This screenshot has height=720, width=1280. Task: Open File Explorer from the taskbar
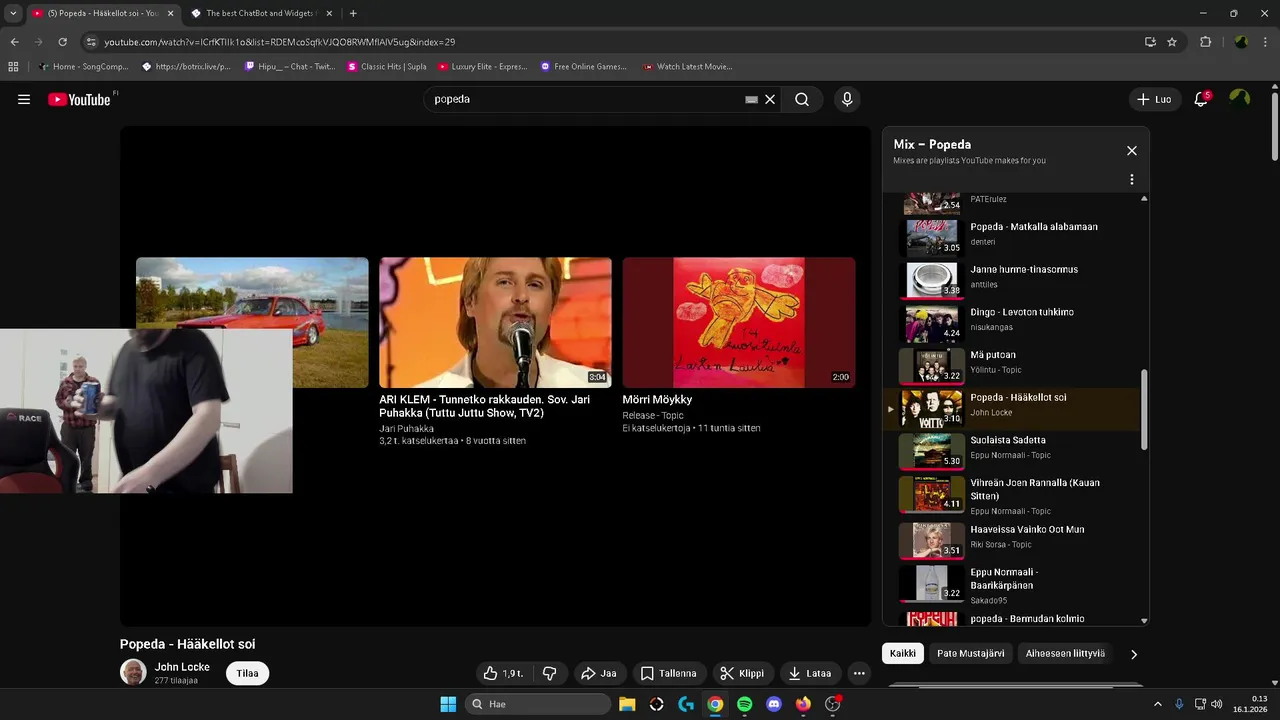627,704
